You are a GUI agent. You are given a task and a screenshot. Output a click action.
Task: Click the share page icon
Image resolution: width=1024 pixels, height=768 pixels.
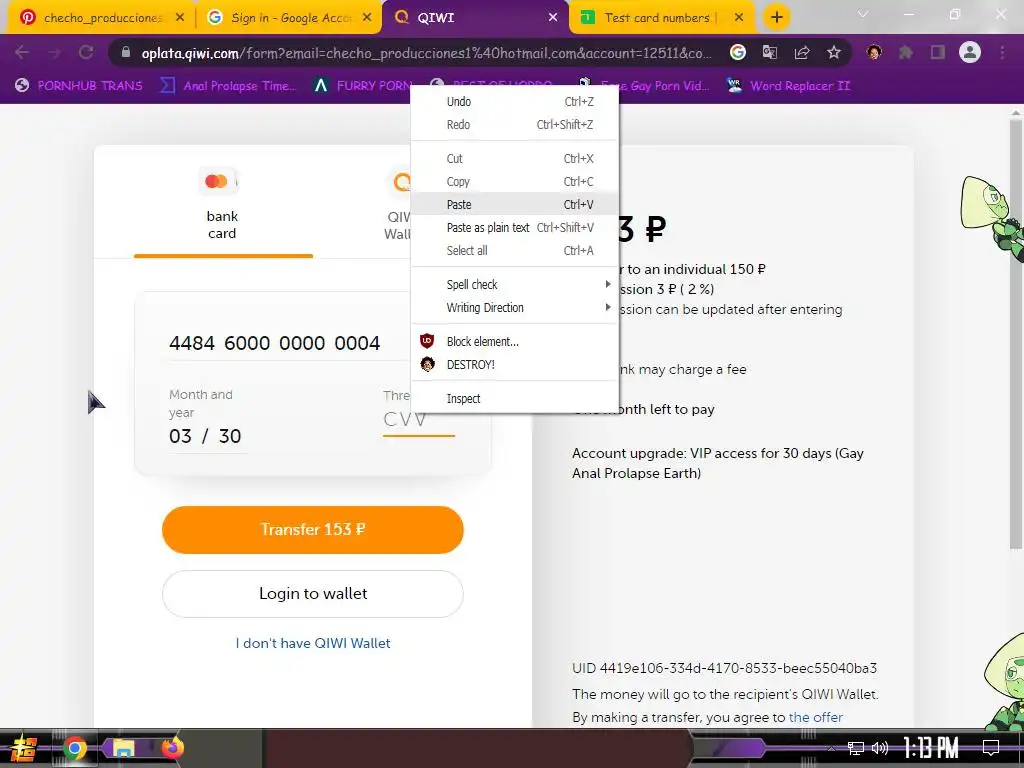click(802, 52)
